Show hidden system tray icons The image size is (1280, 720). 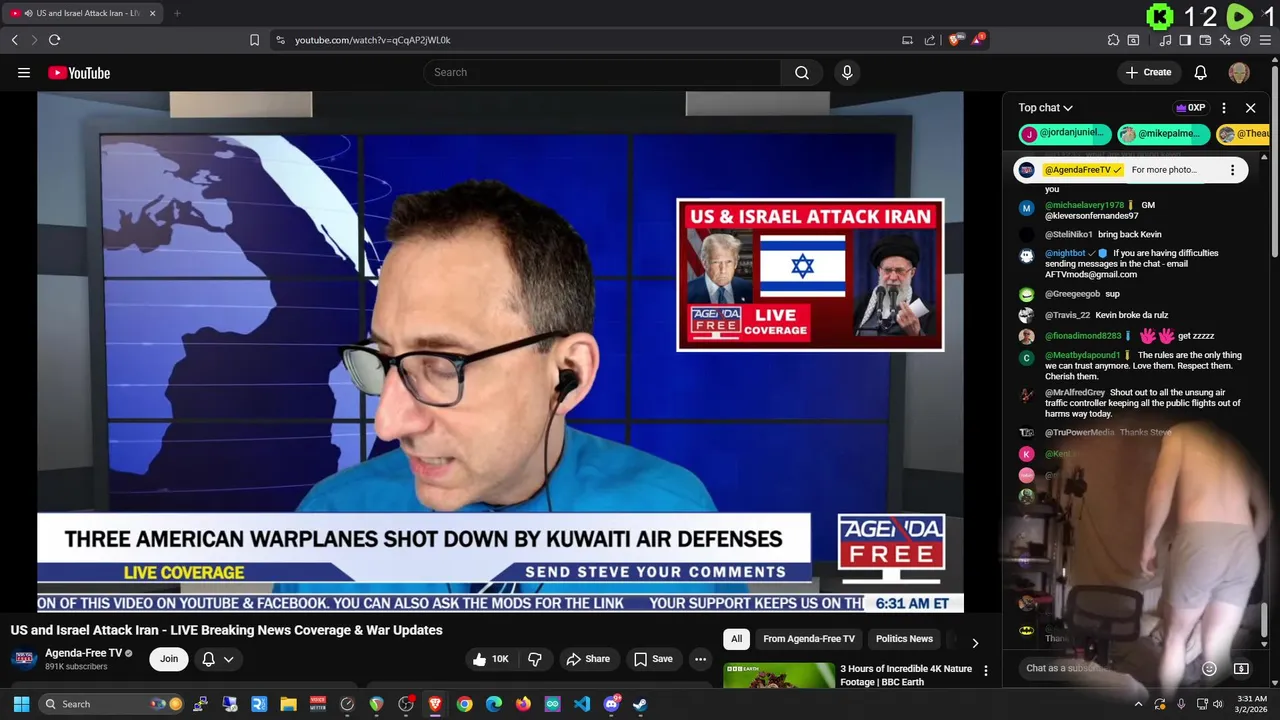1138,704
